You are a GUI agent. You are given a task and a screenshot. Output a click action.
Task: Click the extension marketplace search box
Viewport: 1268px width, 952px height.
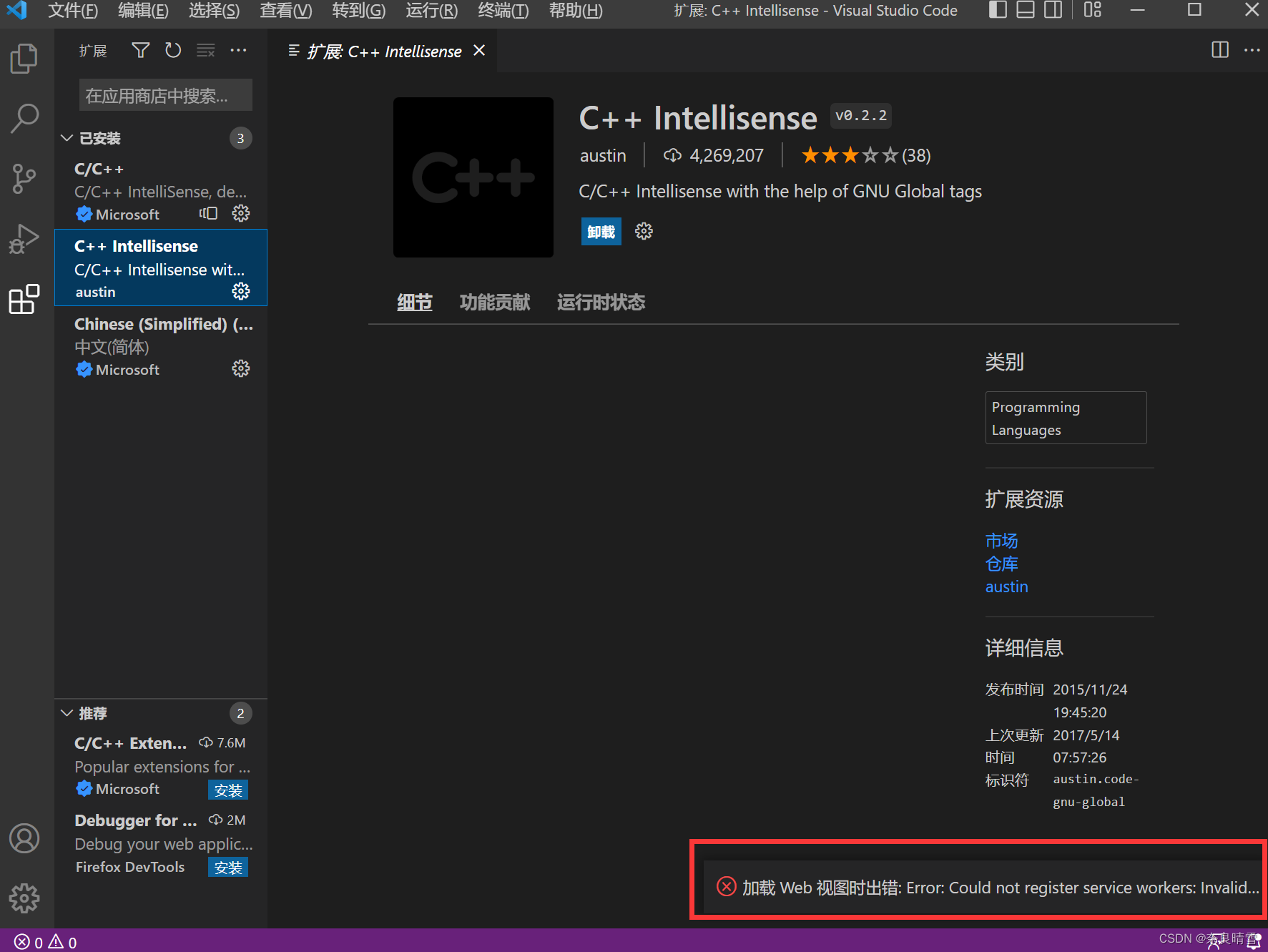pyautogui.click(x=165, y=94)
